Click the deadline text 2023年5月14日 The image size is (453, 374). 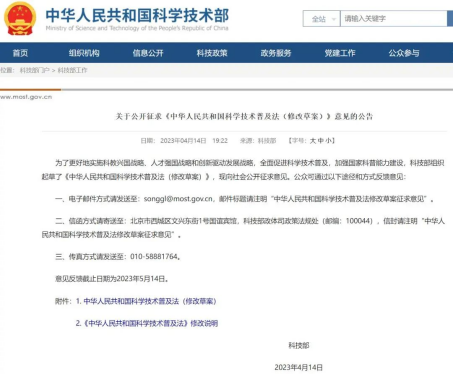tap(140, 279)
